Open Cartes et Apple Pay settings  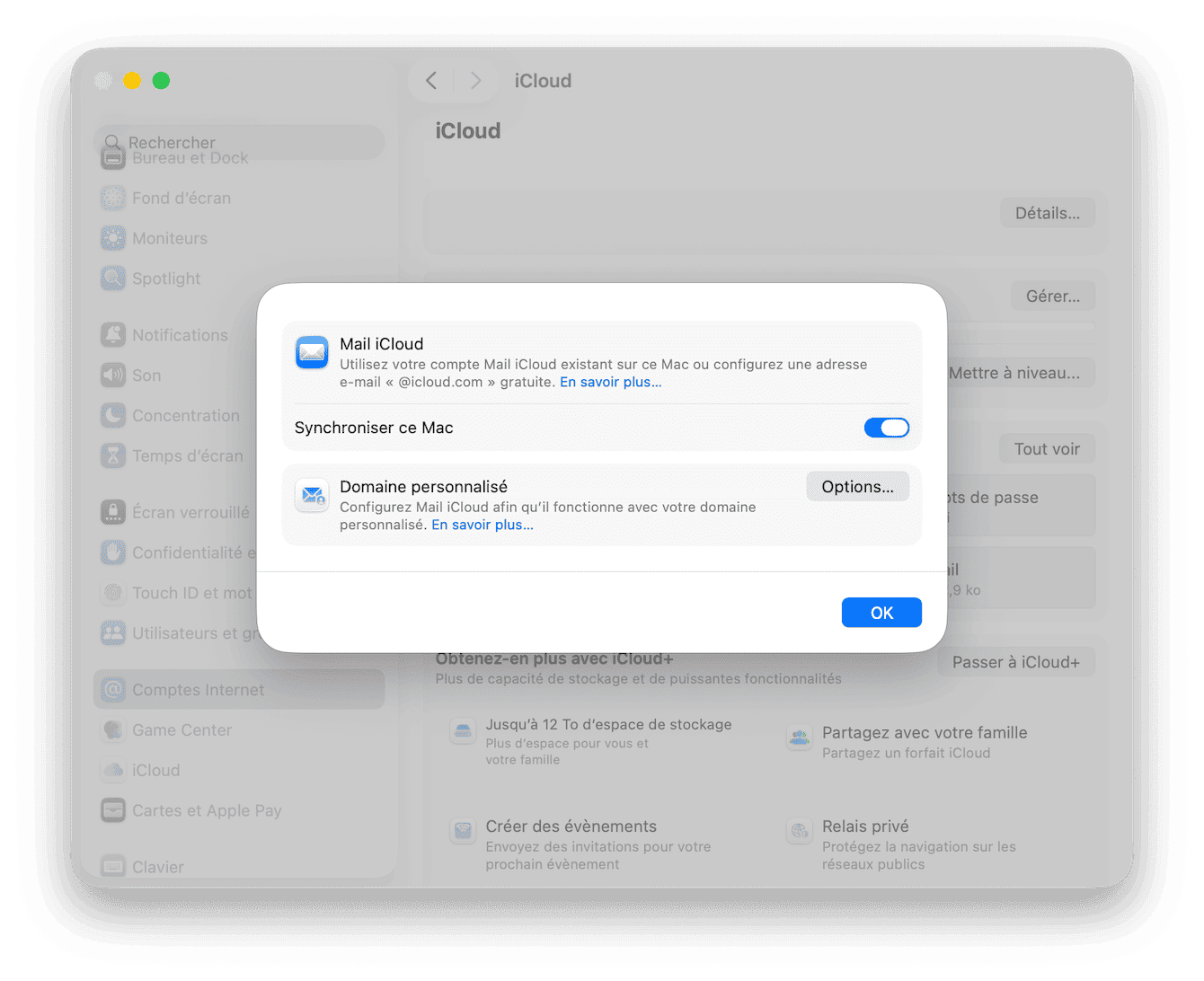click(x=113, y=809)
